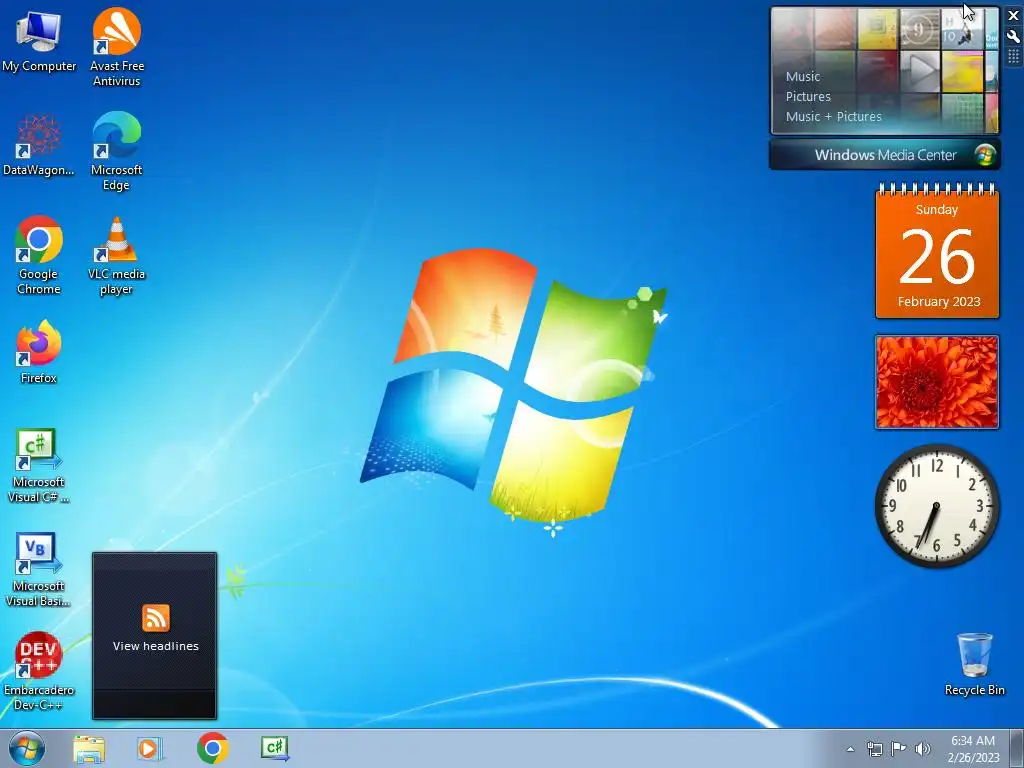The height and width of the screenshot is (768, 1024).
Task: Close the Media Center gadget
Action: click(1014, 16)
